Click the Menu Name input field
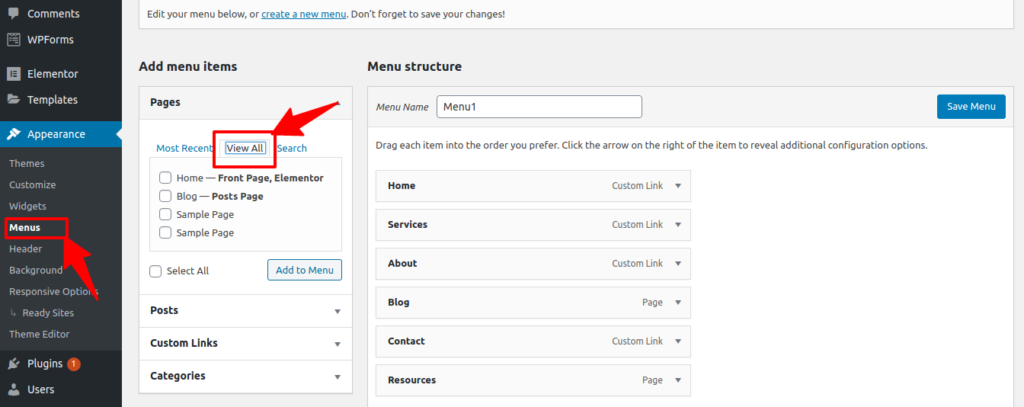Viewport: 1024px width, 407px height. 539,106
